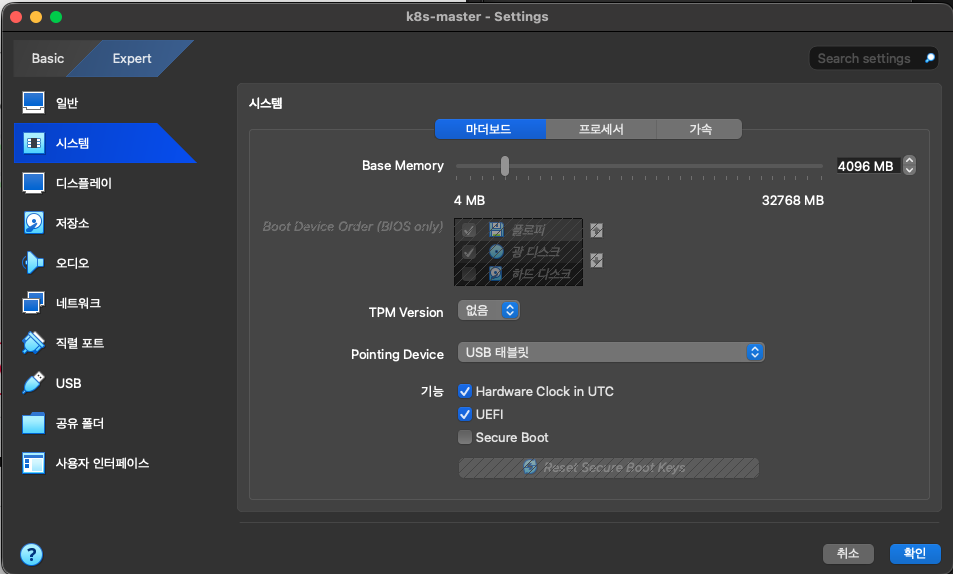Viewport: 953px width, 574px height.
Task: Open the 일반 (General) settings icon
Action: click(x=33, y=103)
